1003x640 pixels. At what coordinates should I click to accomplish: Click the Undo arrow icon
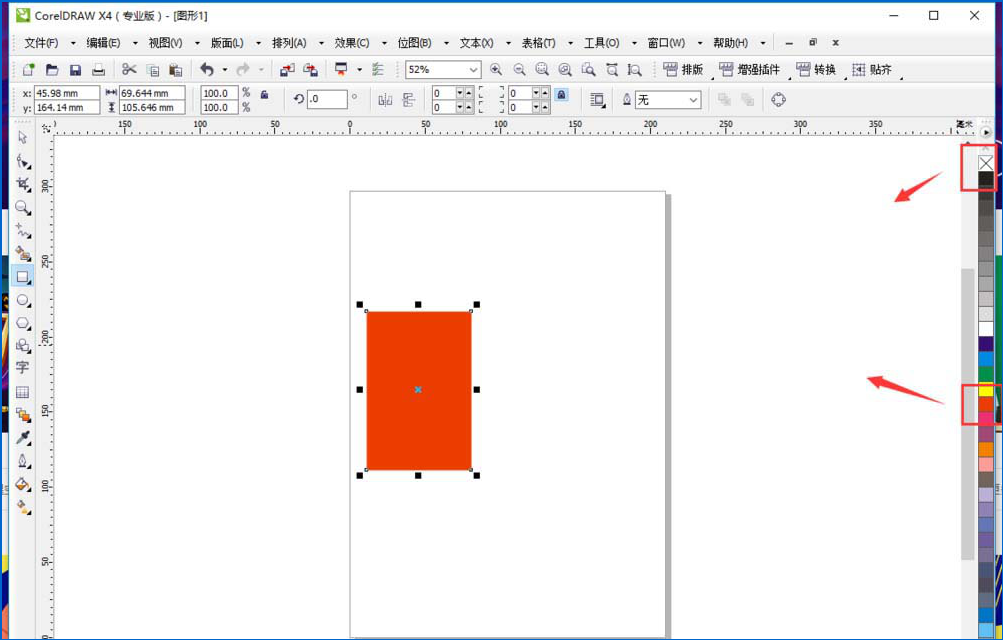point(207,70)
